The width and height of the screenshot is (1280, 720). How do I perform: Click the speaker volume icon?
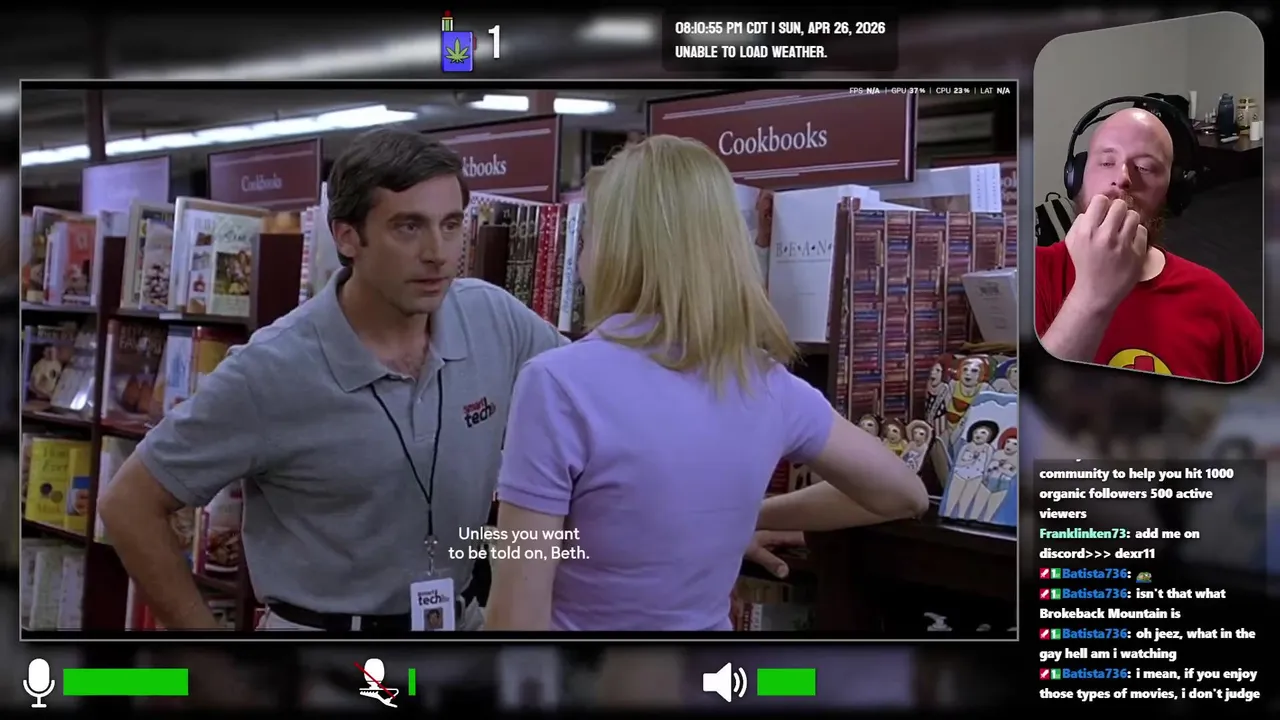pos(724,682)
